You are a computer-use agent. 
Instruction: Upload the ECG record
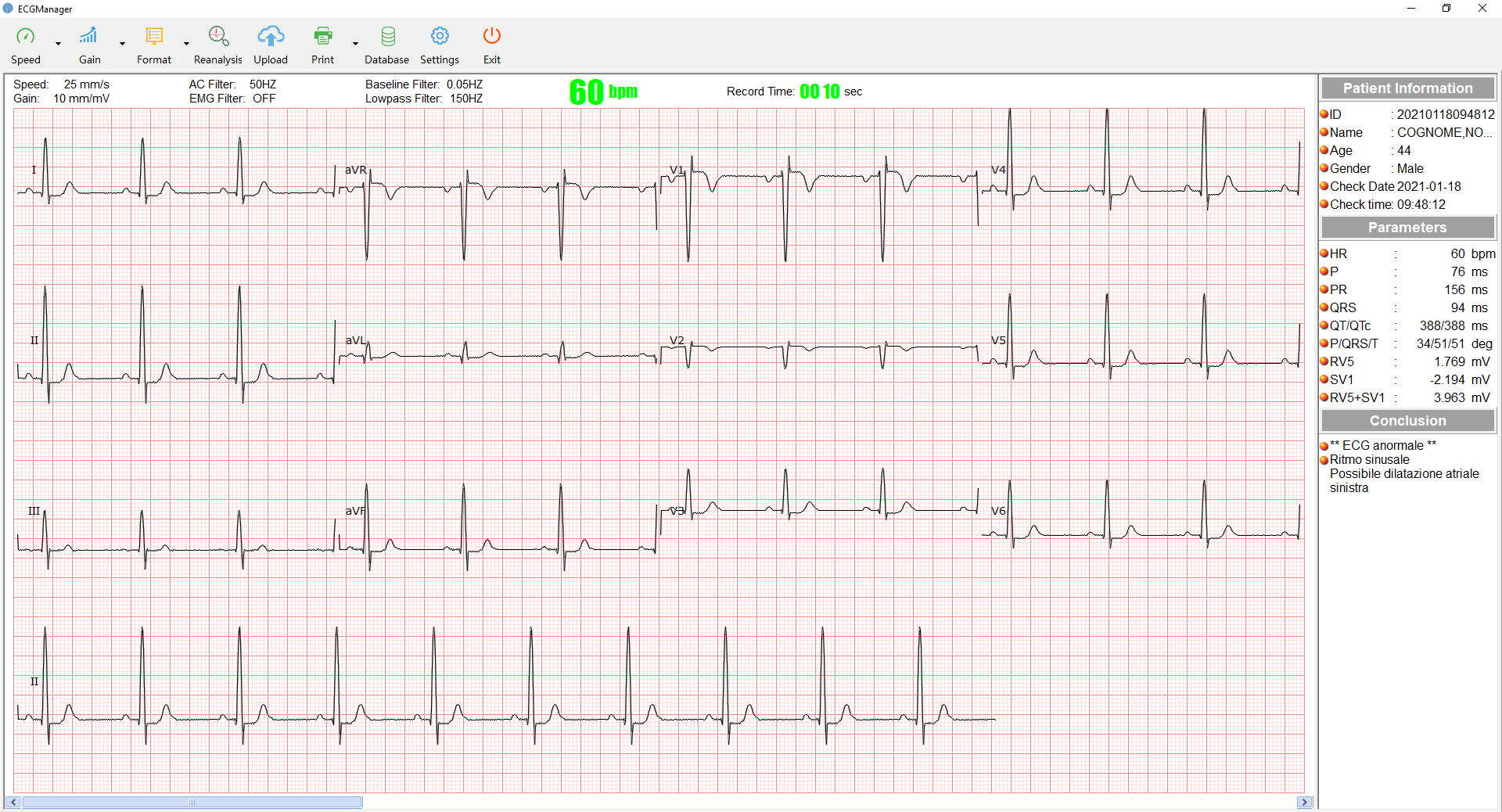click(271, 37)
